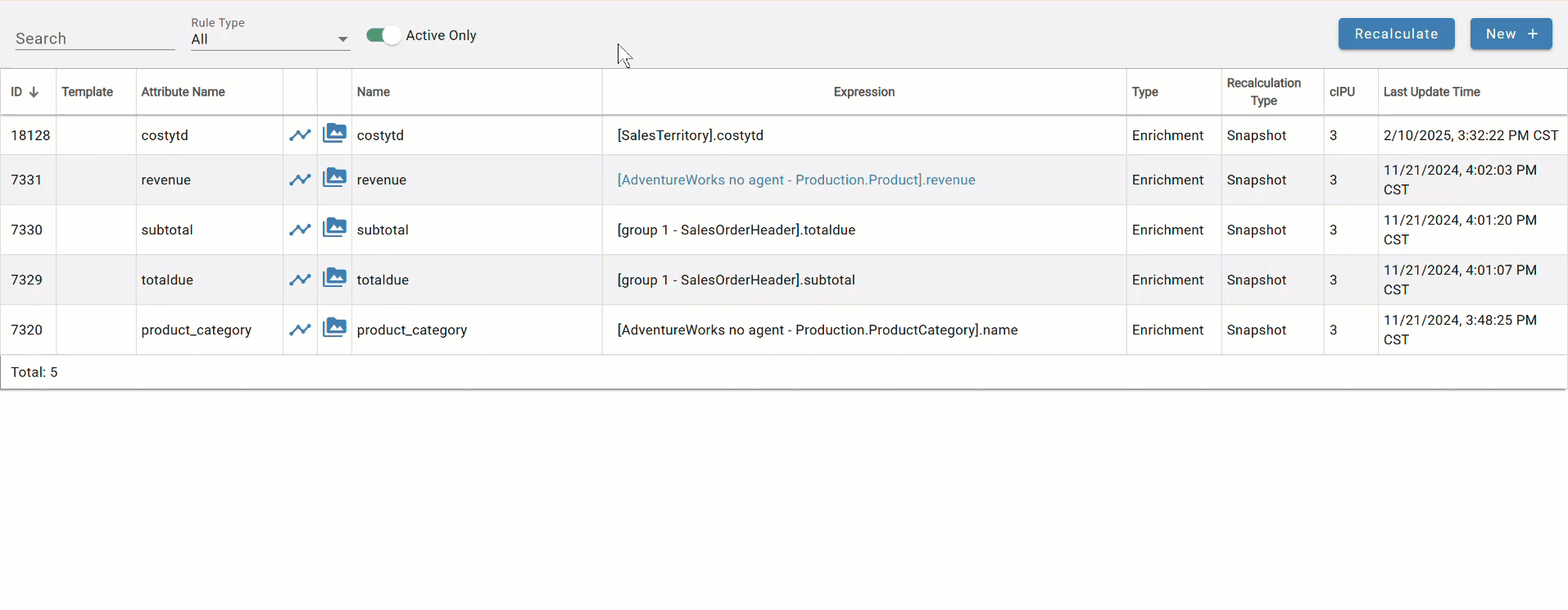The image size is (1568, 610).
Task: Open trend chart icon for subtotal row
Action: (300, 230)
